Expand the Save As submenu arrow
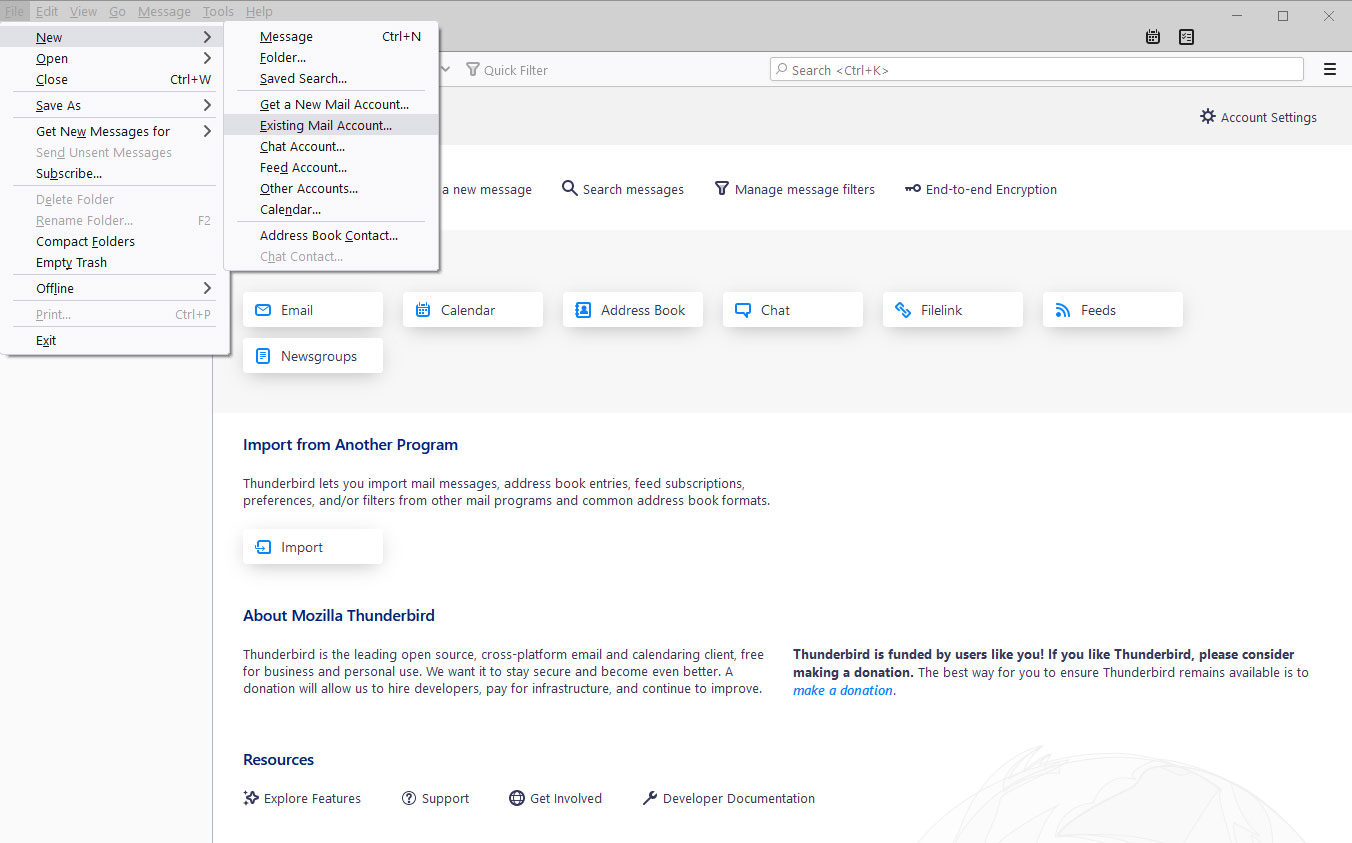Image resolution: width=1352 pixels, height=843 pixels. pos(207,105)
